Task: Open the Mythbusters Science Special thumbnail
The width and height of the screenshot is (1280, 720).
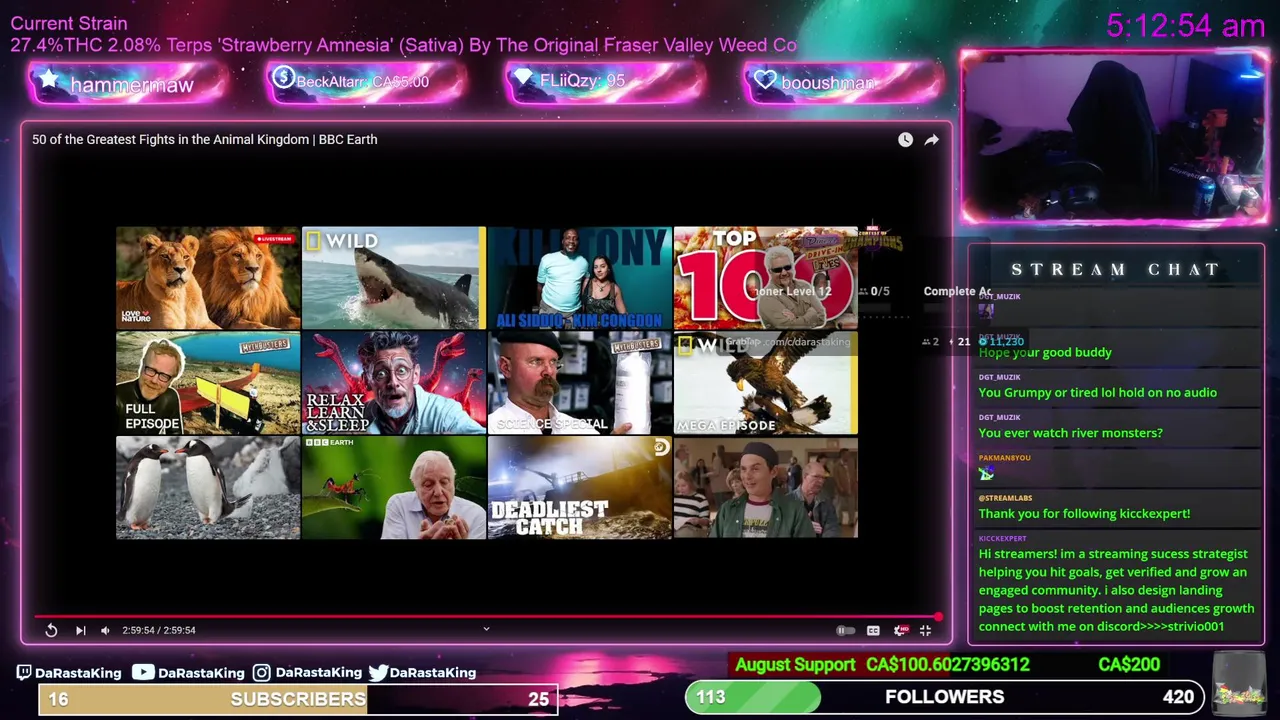Action: pyautogui.click(x=580, y=383)
